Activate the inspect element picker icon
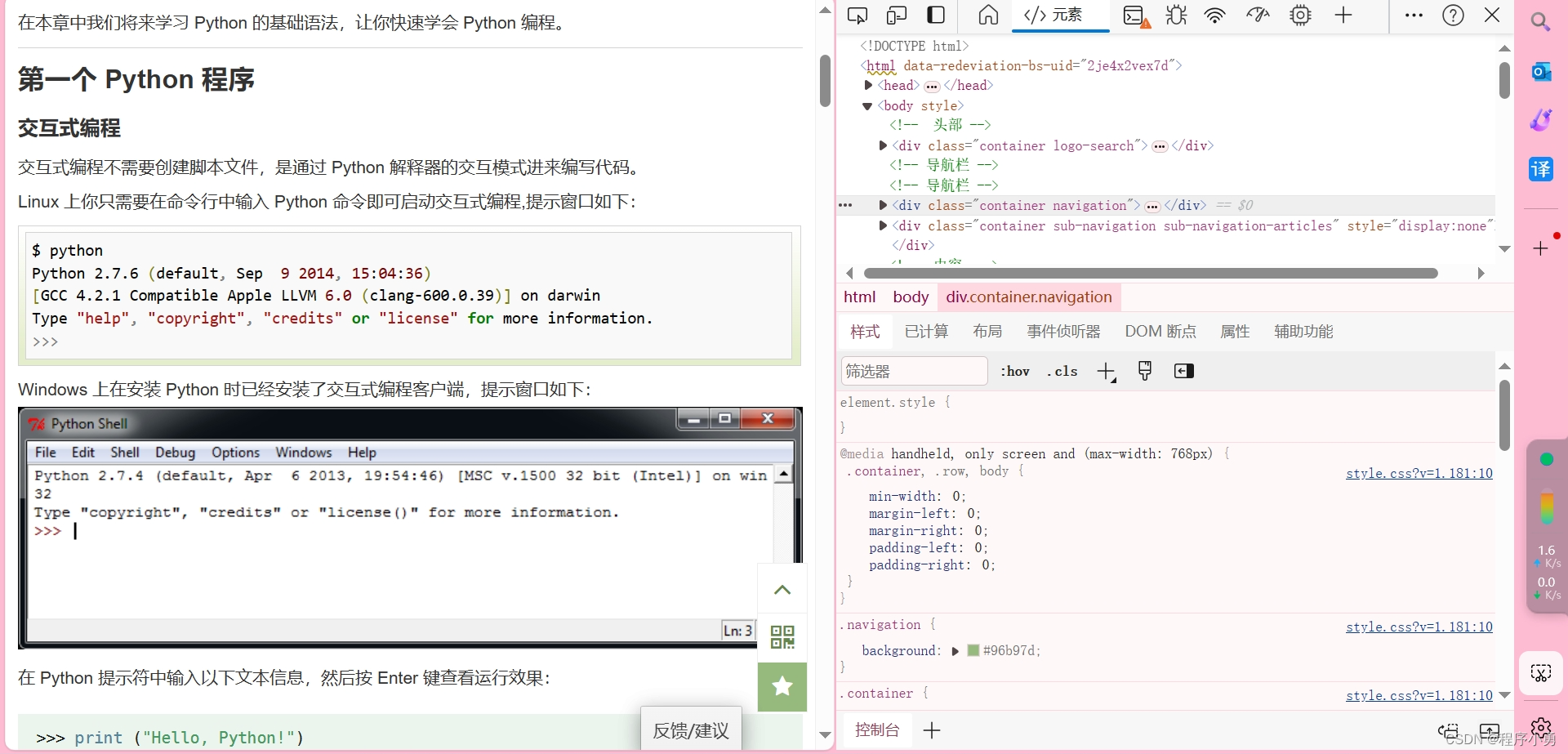Image resolution: width=1568 pixels, height=754 pixels. (x=857, y=16)
